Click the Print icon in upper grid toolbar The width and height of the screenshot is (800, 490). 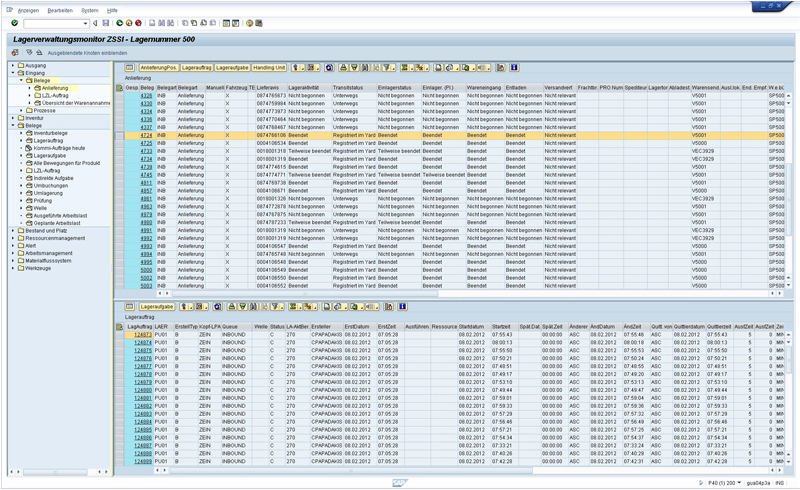click(x=343, y=68)
